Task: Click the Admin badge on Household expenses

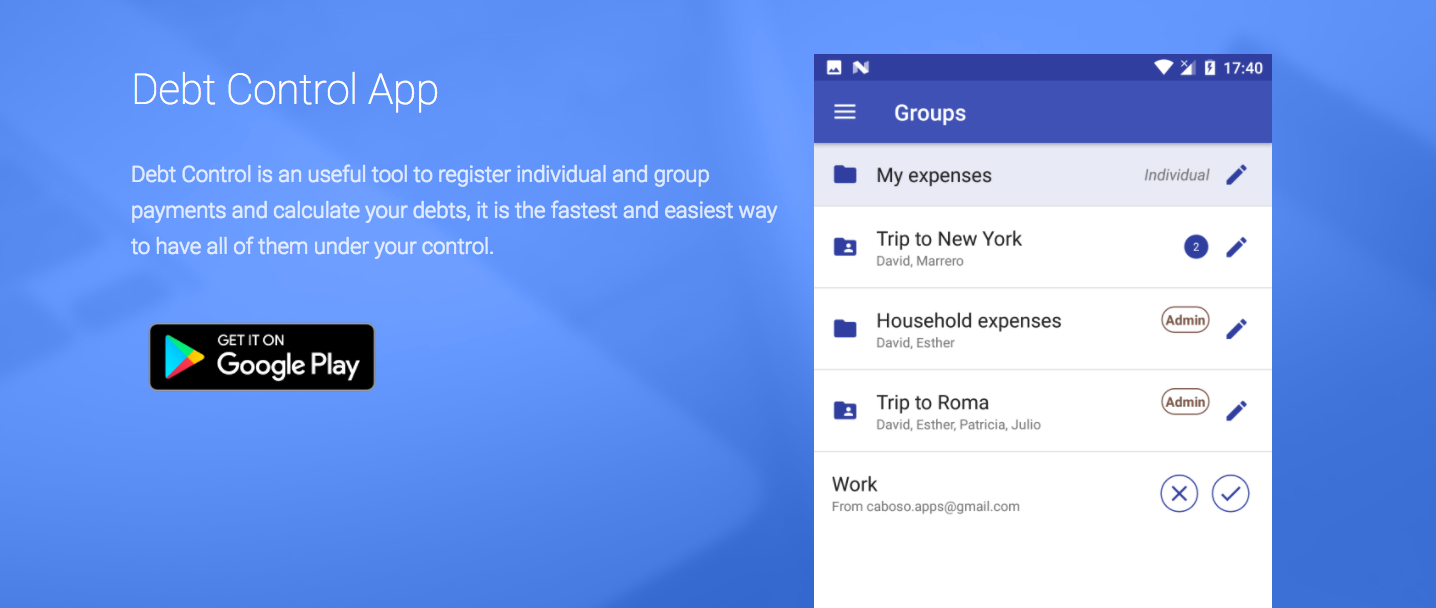Action: [x=1185, y=320]
